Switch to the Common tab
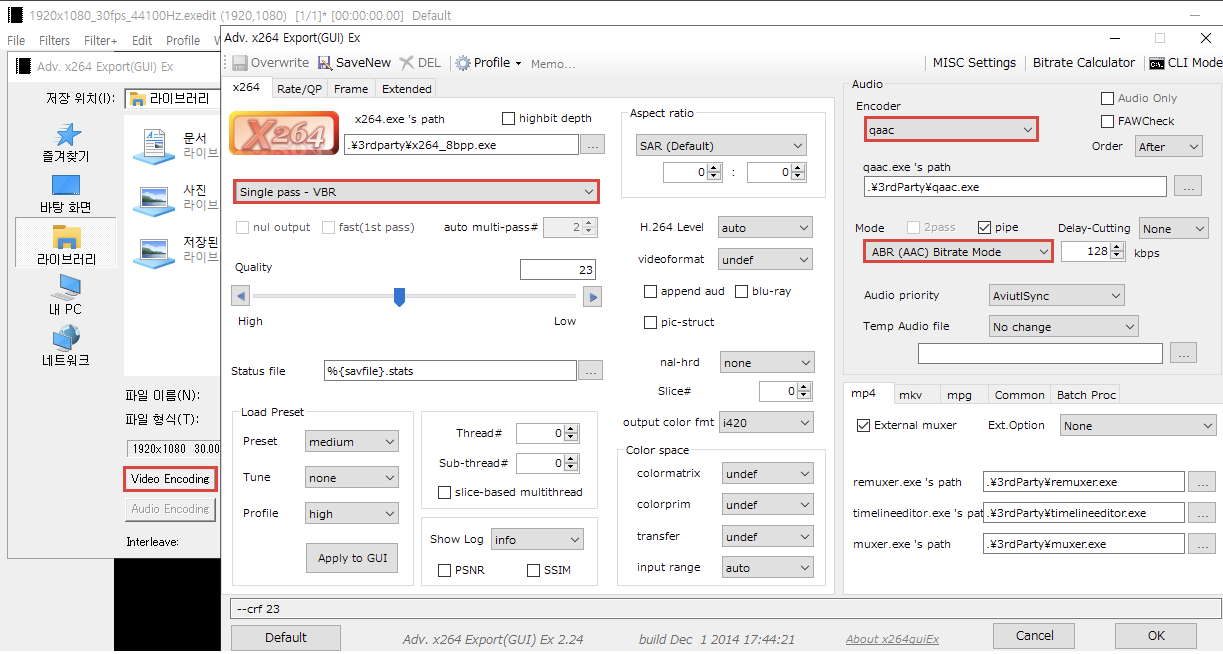Screen dimensions: 1223x654 click(x=1019, y=395)
